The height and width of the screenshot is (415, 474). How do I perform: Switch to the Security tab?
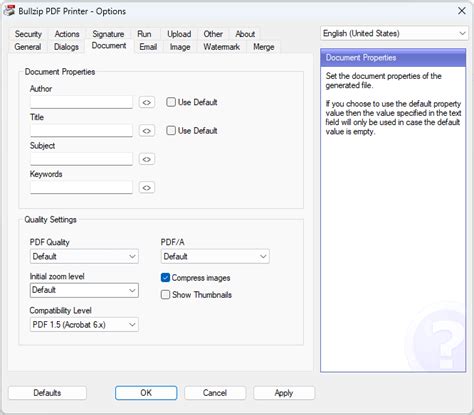coord(28,34)
